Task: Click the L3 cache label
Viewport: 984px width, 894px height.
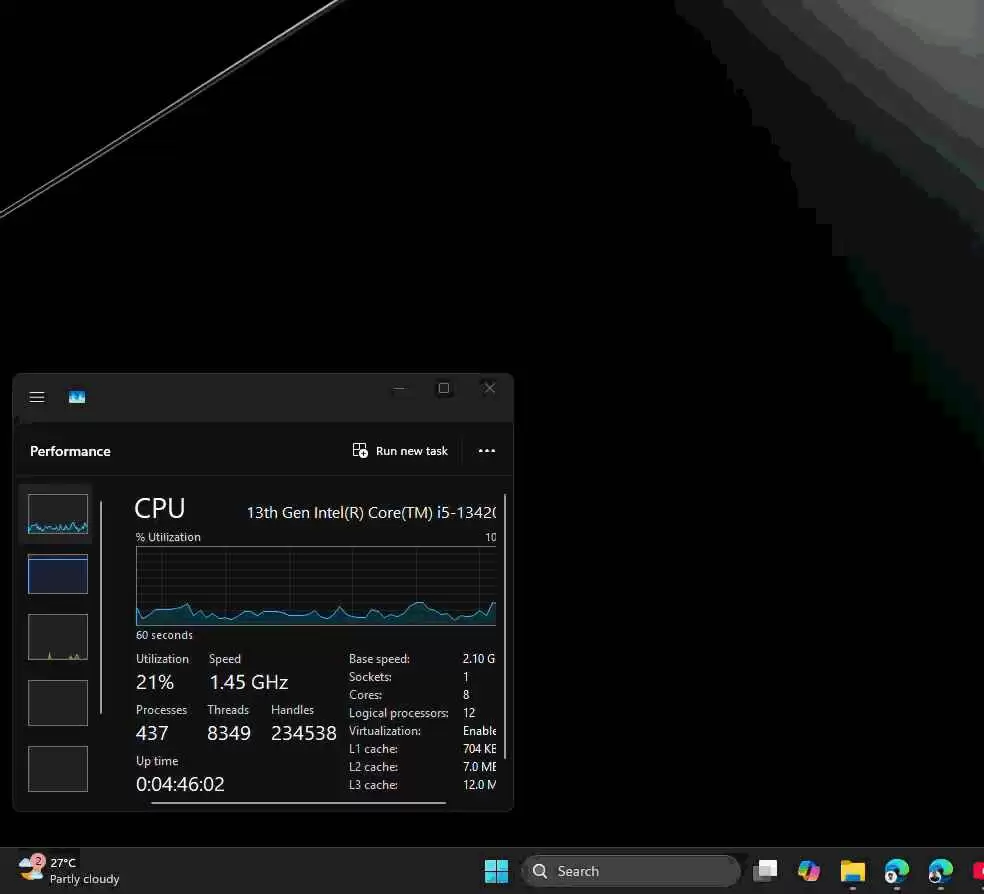Action: 373,785
